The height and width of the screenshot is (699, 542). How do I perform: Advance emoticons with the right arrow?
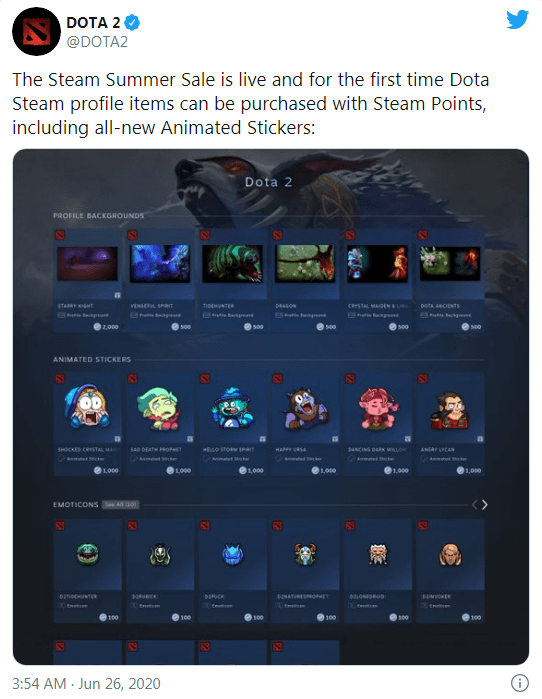[x=485, y=505]
